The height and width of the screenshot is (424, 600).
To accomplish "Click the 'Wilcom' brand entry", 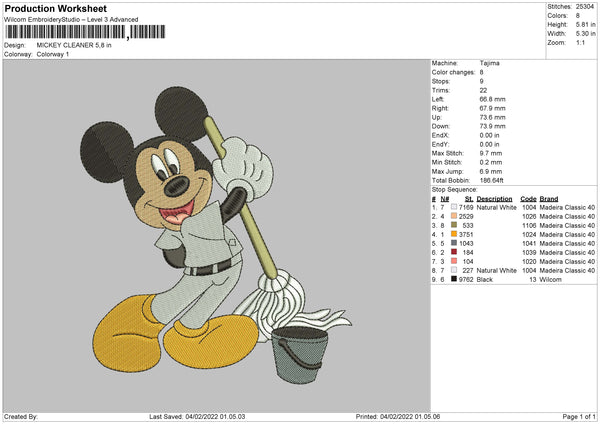I will 550,279.
